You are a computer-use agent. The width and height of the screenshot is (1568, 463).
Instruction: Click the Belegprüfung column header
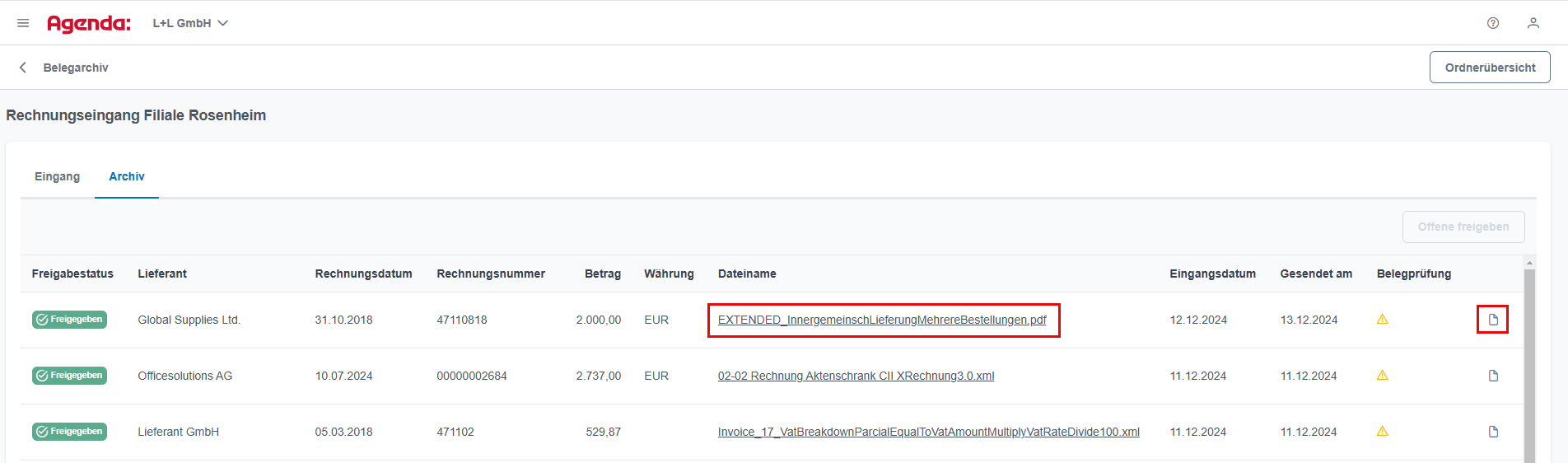(x=1414, y=274)
